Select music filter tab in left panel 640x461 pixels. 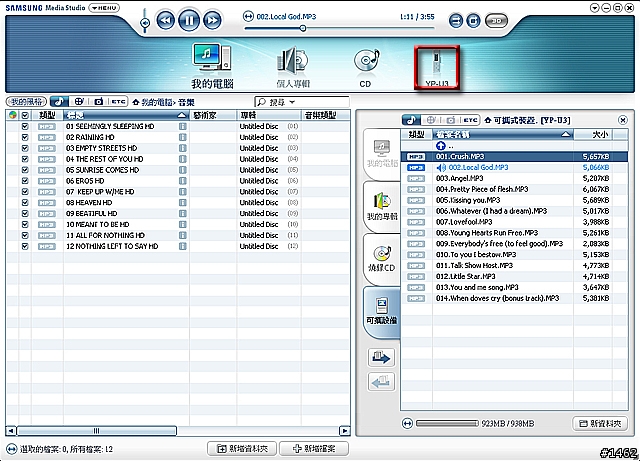tap(59, 102)
